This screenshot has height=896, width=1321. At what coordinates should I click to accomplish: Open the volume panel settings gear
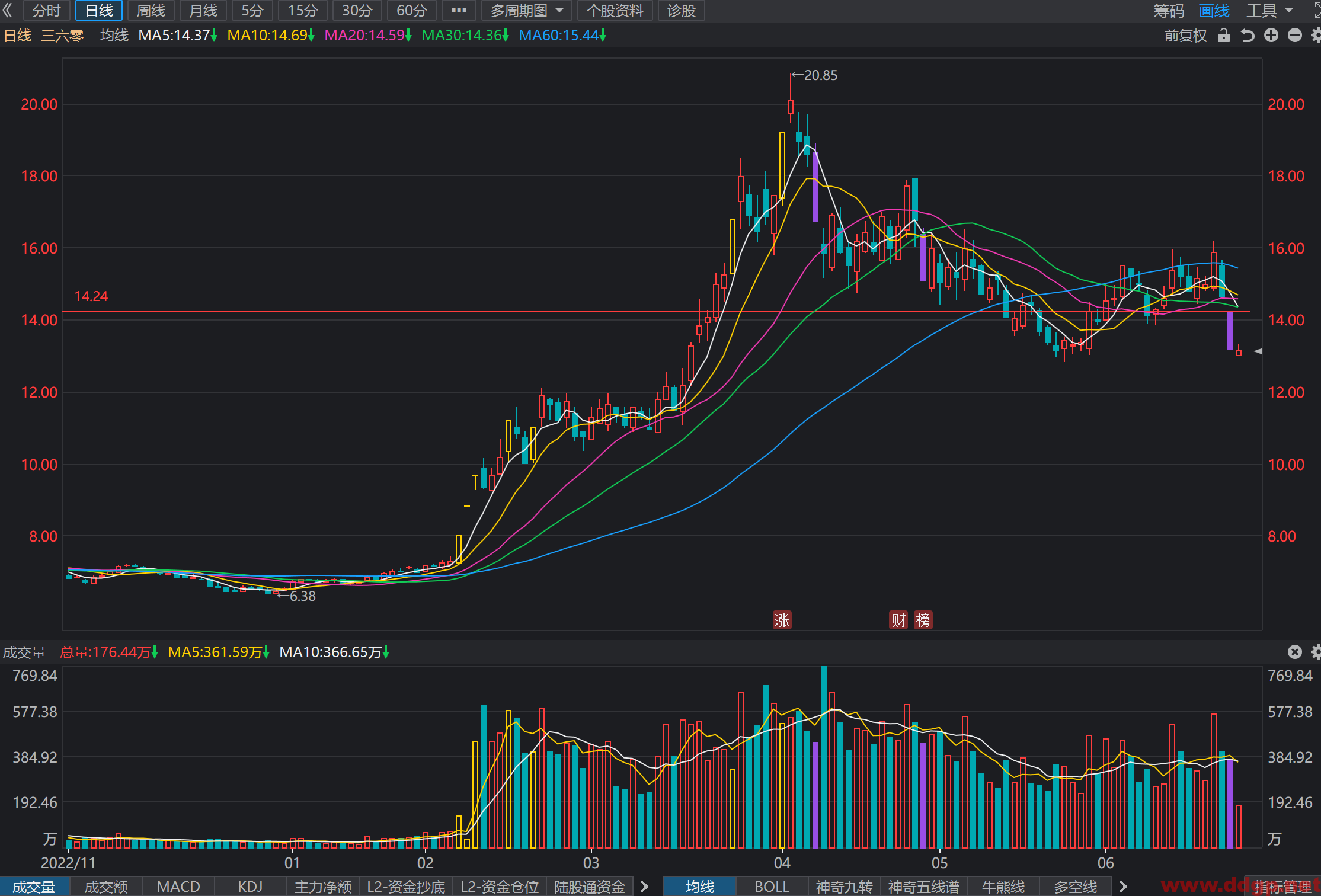coord(1316,652)
